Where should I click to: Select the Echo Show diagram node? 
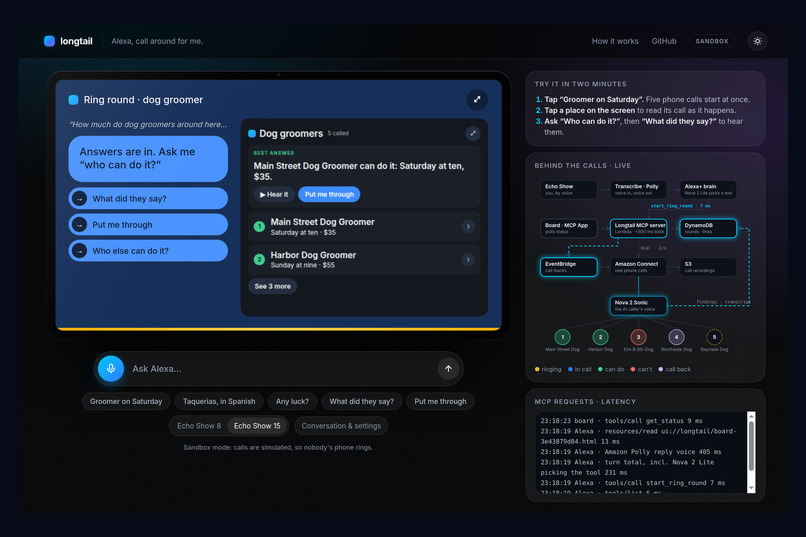[x=568, y=190]
